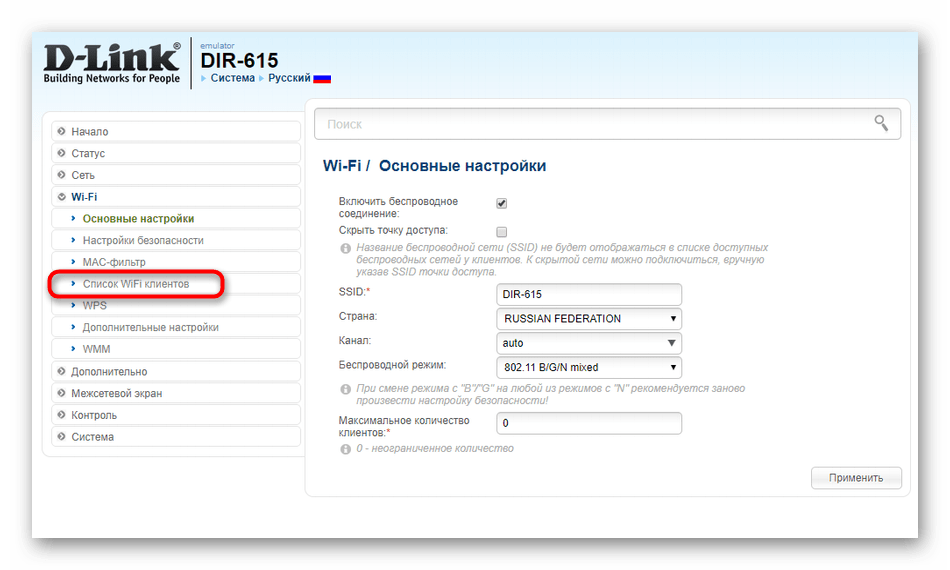Open the Начало menu section
The image size is (950, 570).
176,131
